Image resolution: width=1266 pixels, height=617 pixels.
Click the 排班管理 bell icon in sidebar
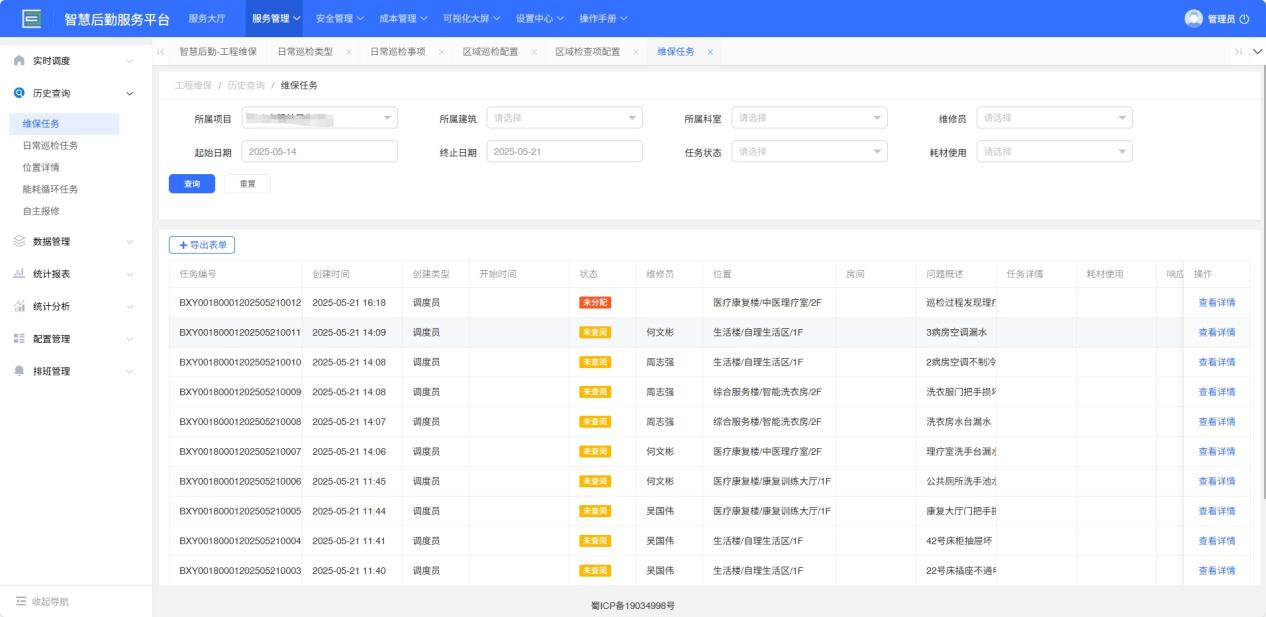tap(19, 371)
